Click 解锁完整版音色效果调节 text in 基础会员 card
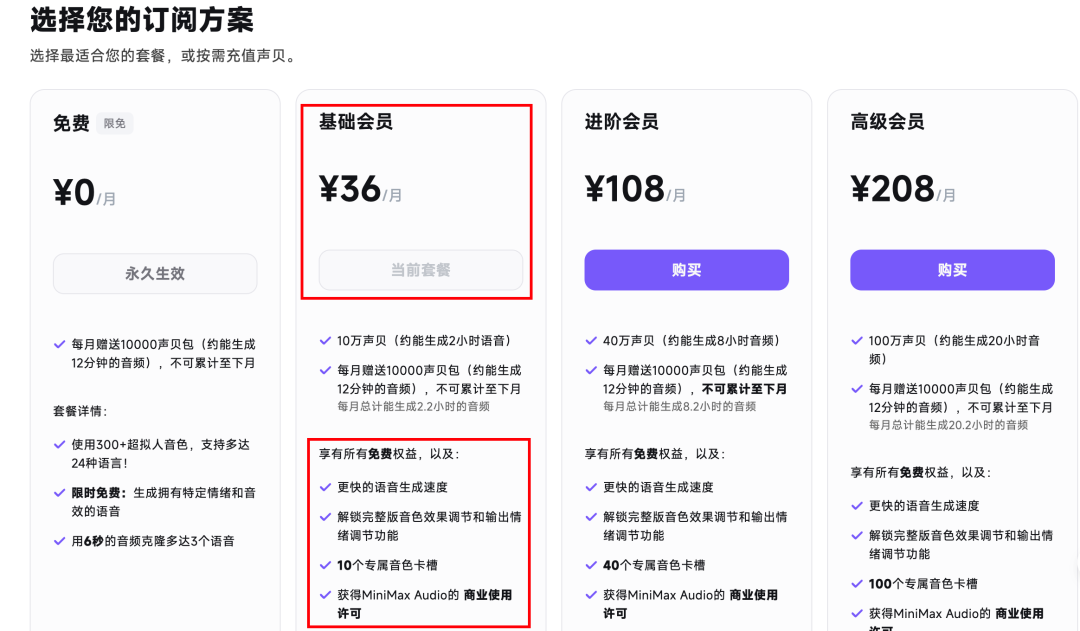 click(429, 526)
